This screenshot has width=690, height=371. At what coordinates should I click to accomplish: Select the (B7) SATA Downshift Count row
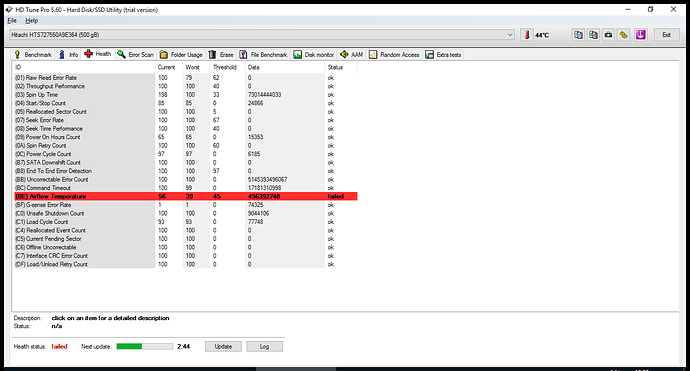(x=185, y=162)
